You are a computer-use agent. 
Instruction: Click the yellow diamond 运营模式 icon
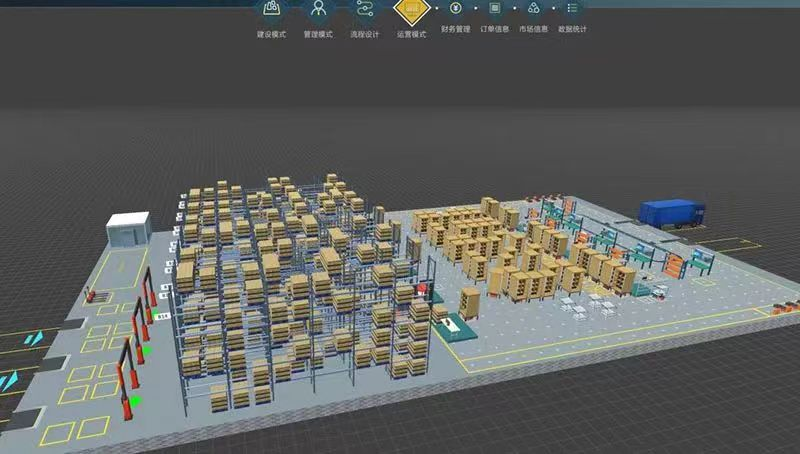tap(411, 10)
